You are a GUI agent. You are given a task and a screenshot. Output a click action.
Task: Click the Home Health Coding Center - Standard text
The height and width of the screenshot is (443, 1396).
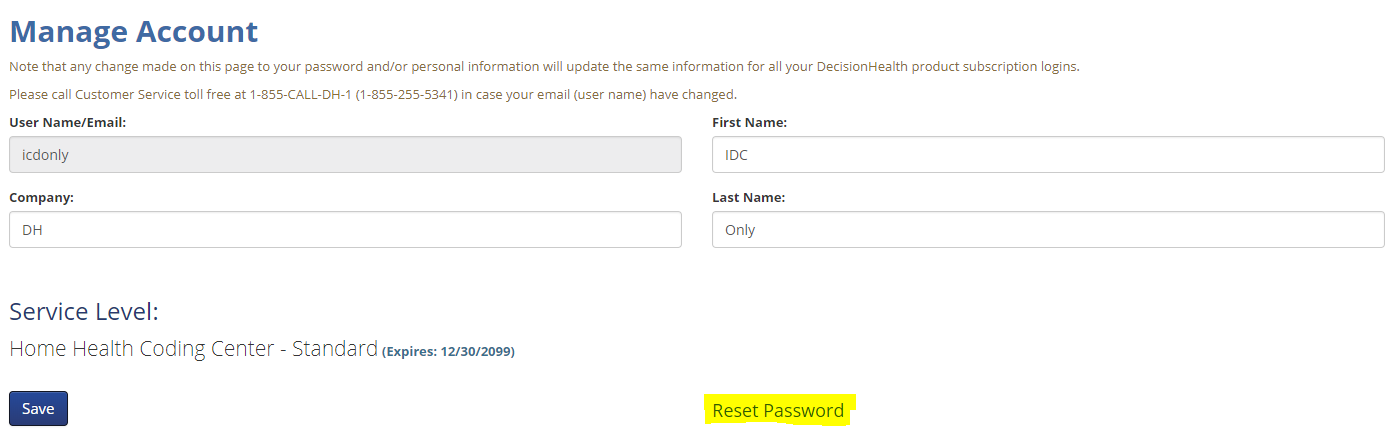point(193,350)
